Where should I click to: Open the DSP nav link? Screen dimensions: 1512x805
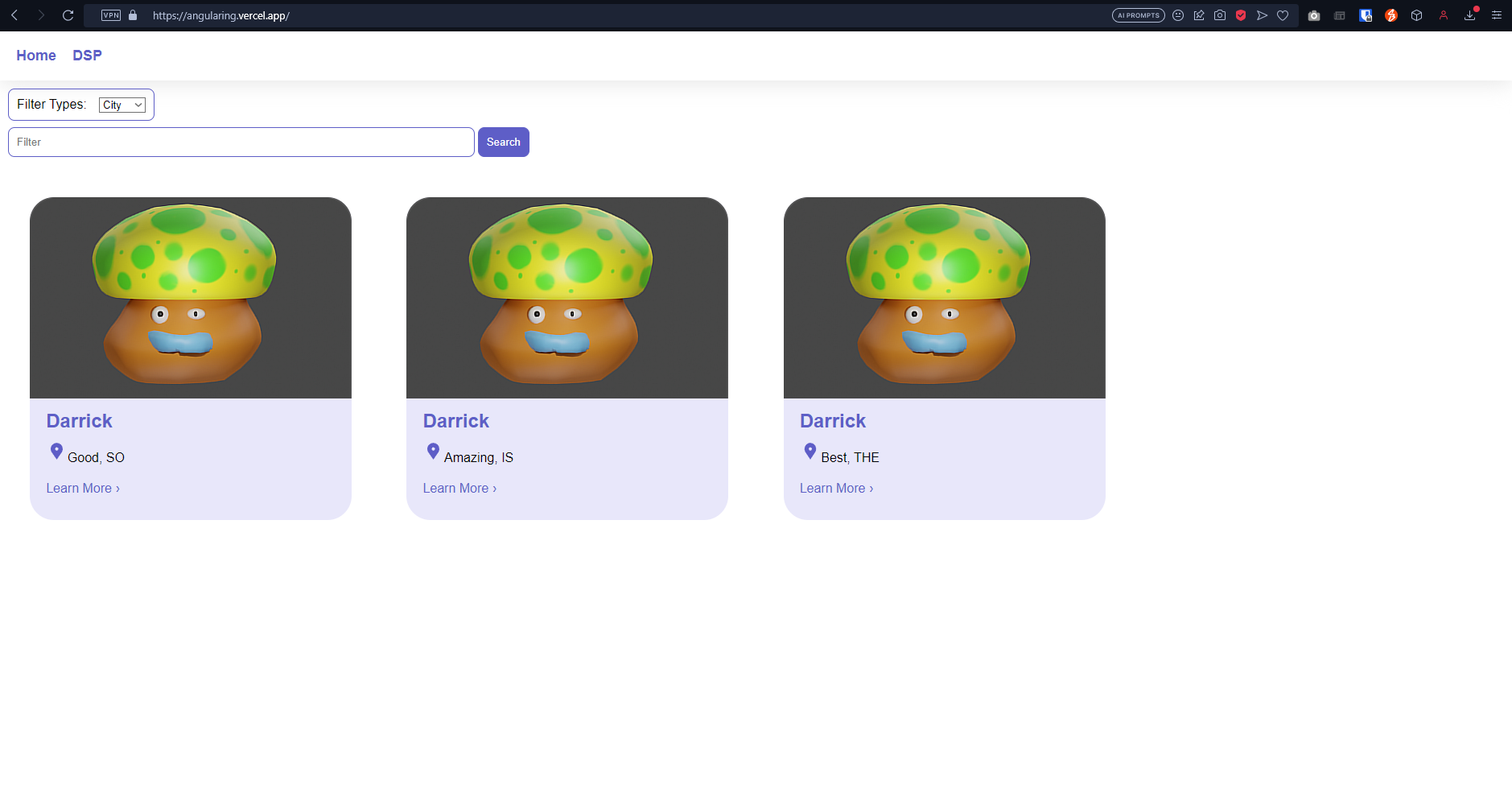pos(87,56)
